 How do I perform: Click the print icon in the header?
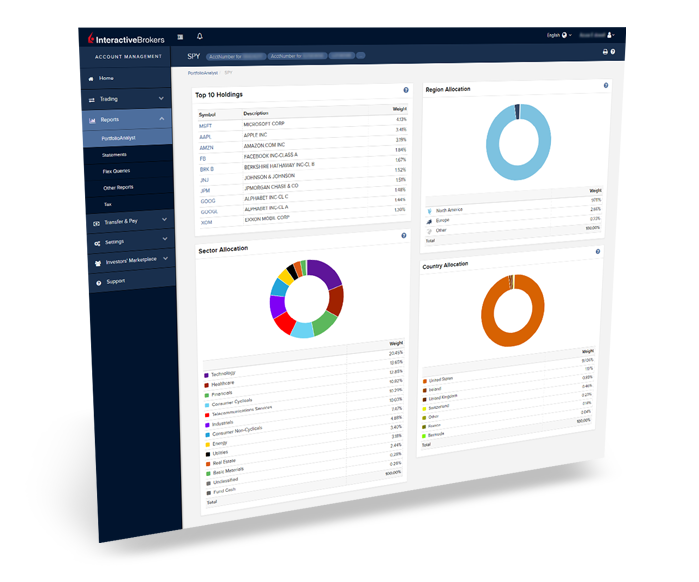(x=605, y=52)
